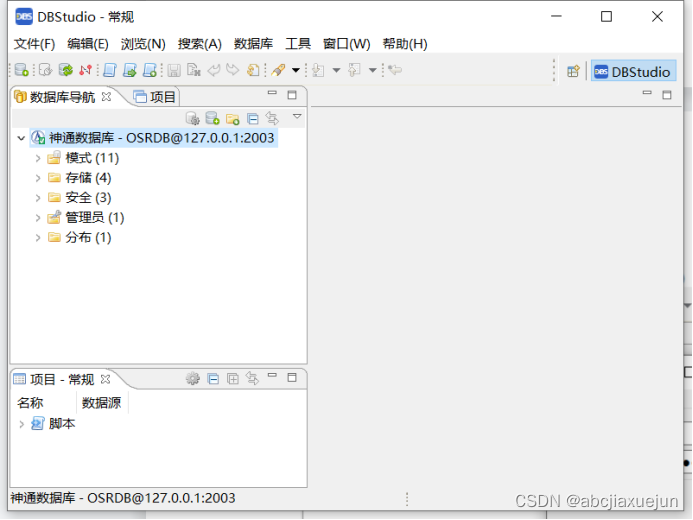Click the pen/highlighter tool icon
Screen dimensions: 693x520
point(278,70)
